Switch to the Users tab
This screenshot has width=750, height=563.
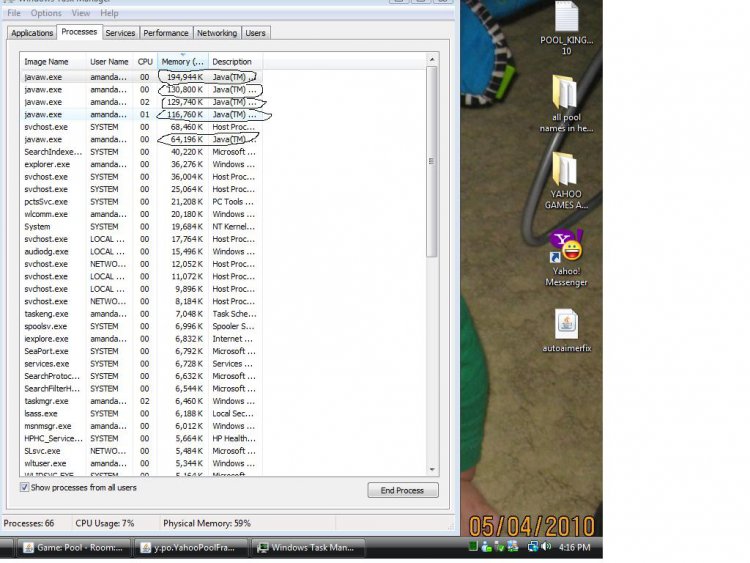tap(255, 33)
